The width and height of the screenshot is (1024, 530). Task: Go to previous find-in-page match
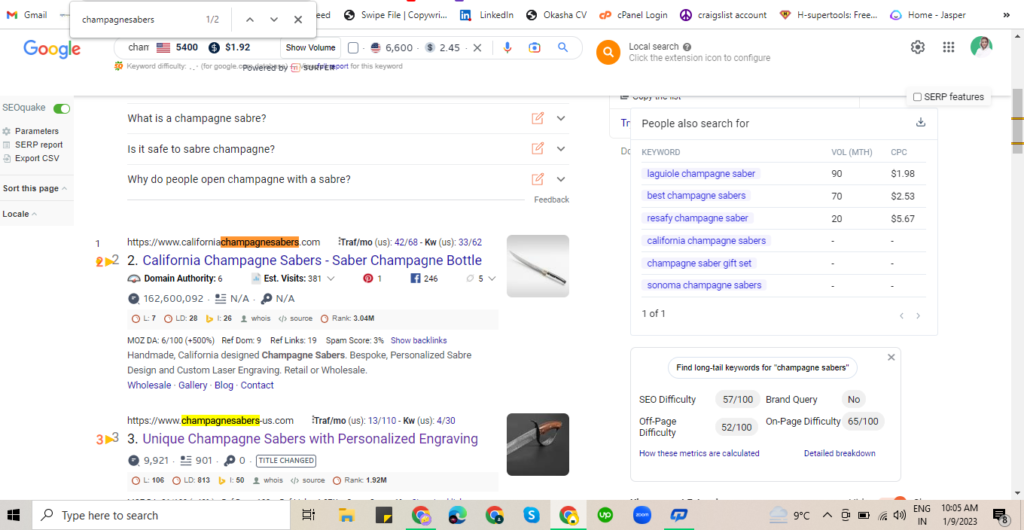tap(249, 20)
